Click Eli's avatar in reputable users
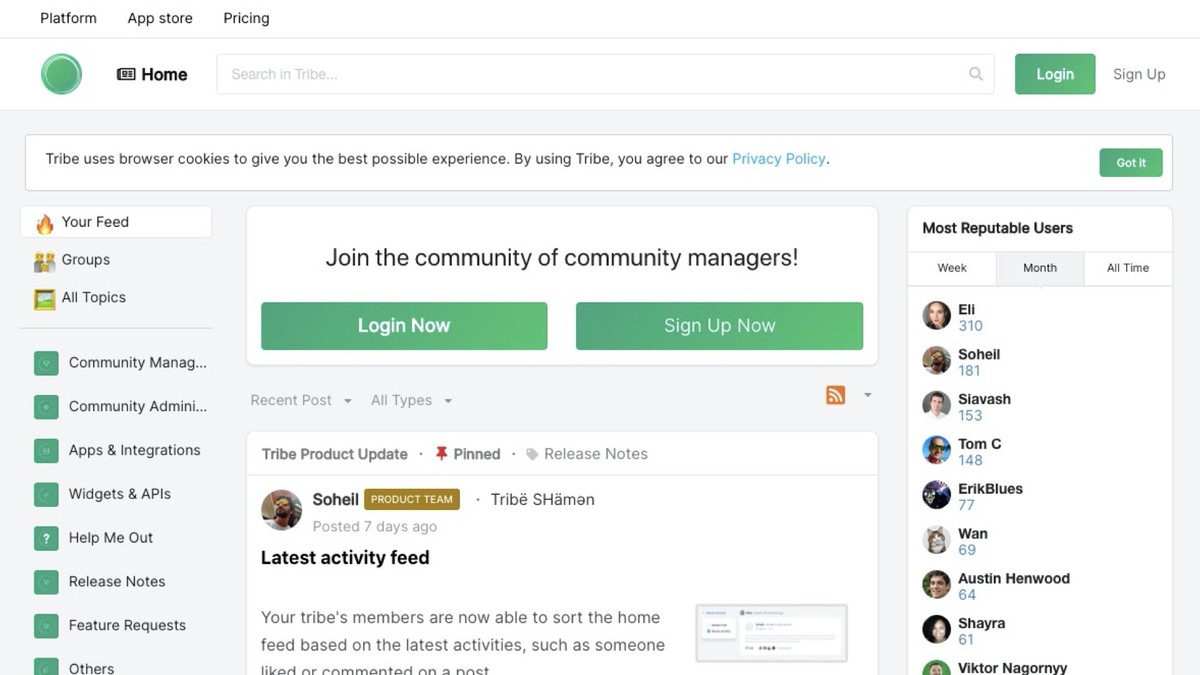This screenshot has height=675, width=1200. (x=936, y=316)
